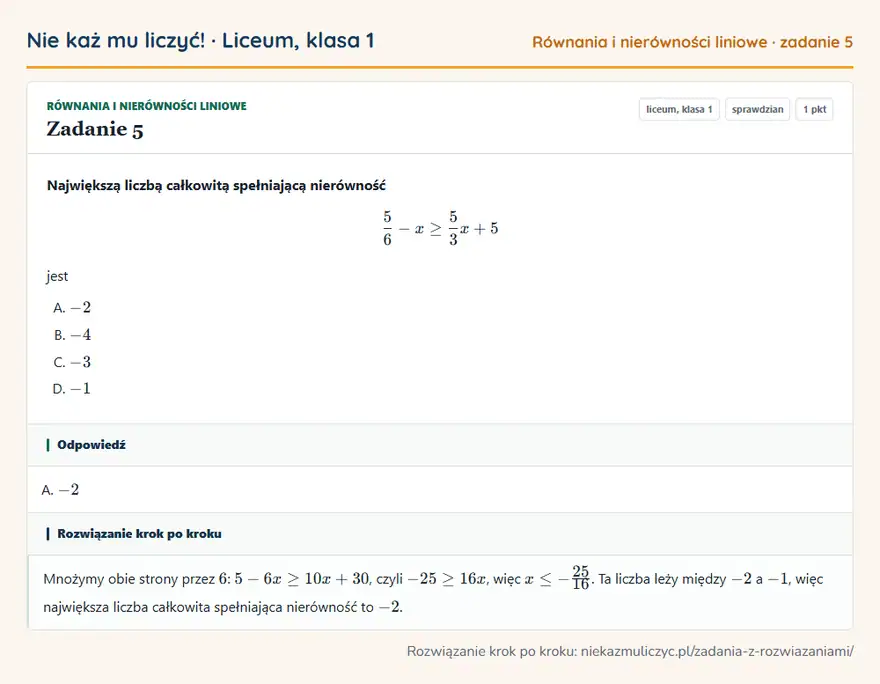The height and width of the screenshot is (684, 880).
Task: Click the 'Nie każ mu liczyć! · Liceum, klasa 1' header
Action: click(200, 40)
